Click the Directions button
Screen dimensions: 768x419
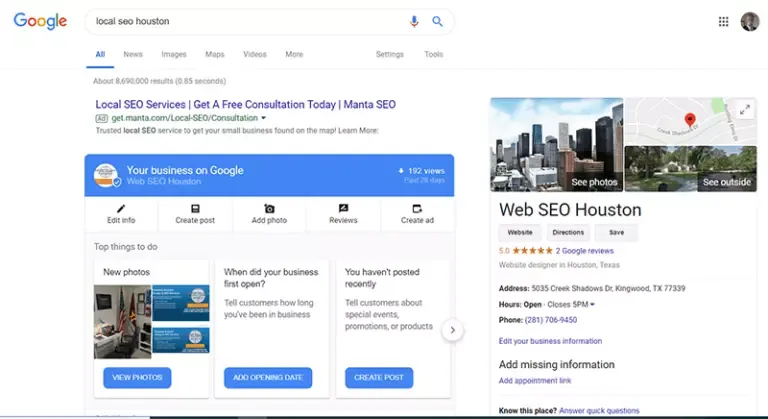568,233
